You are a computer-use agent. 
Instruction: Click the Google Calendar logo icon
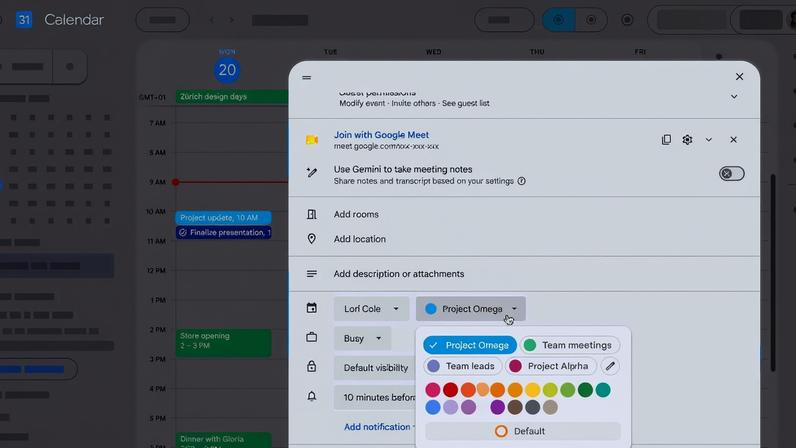pyautogui.click(x=24, y=20)
